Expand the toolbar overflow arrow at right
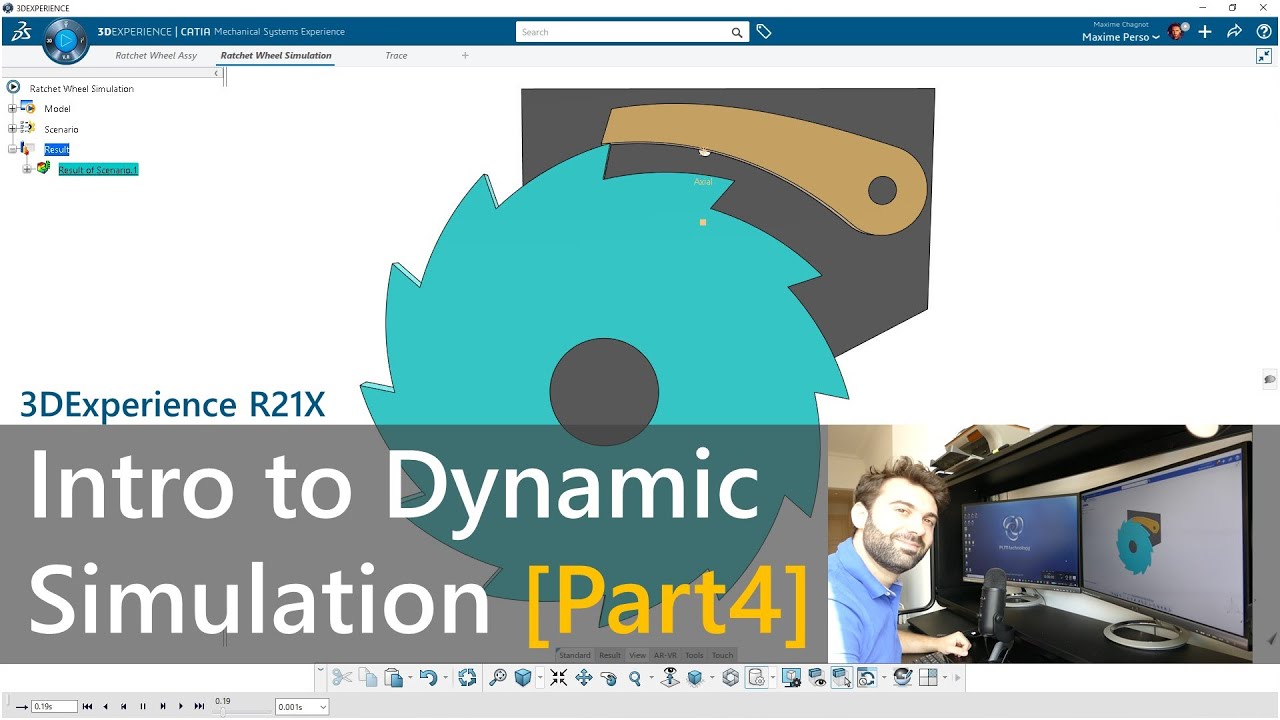The image size is (1280, 720). [957, 678]
